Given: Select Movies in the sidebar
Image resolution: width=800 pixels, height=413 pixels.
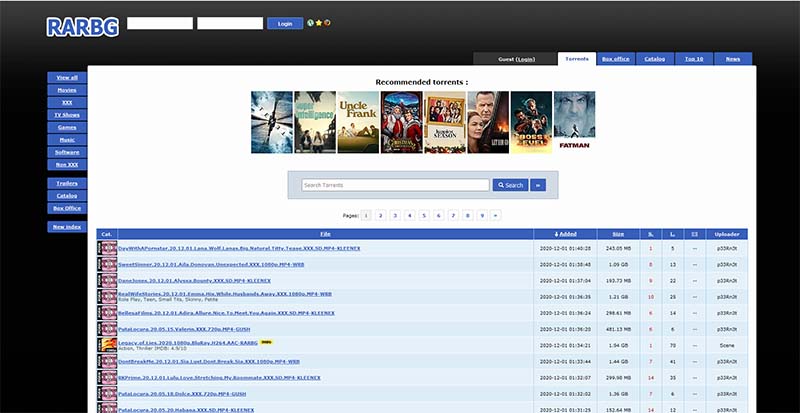Looking at the screenshot, I should (67, 90).
